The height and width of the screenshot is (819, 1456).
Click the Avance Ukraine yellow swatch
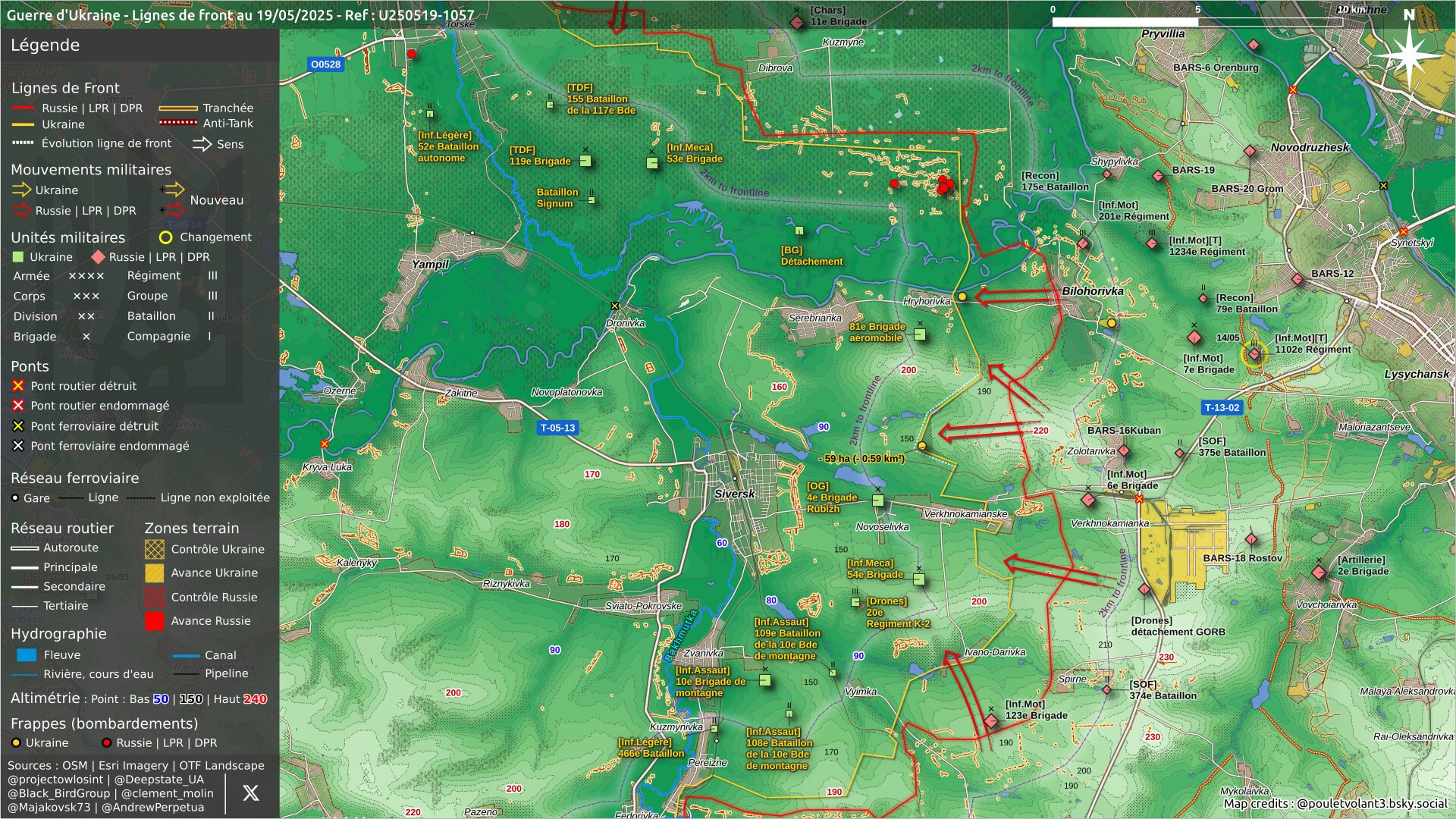pyautogui.click(x=154, y=573)
